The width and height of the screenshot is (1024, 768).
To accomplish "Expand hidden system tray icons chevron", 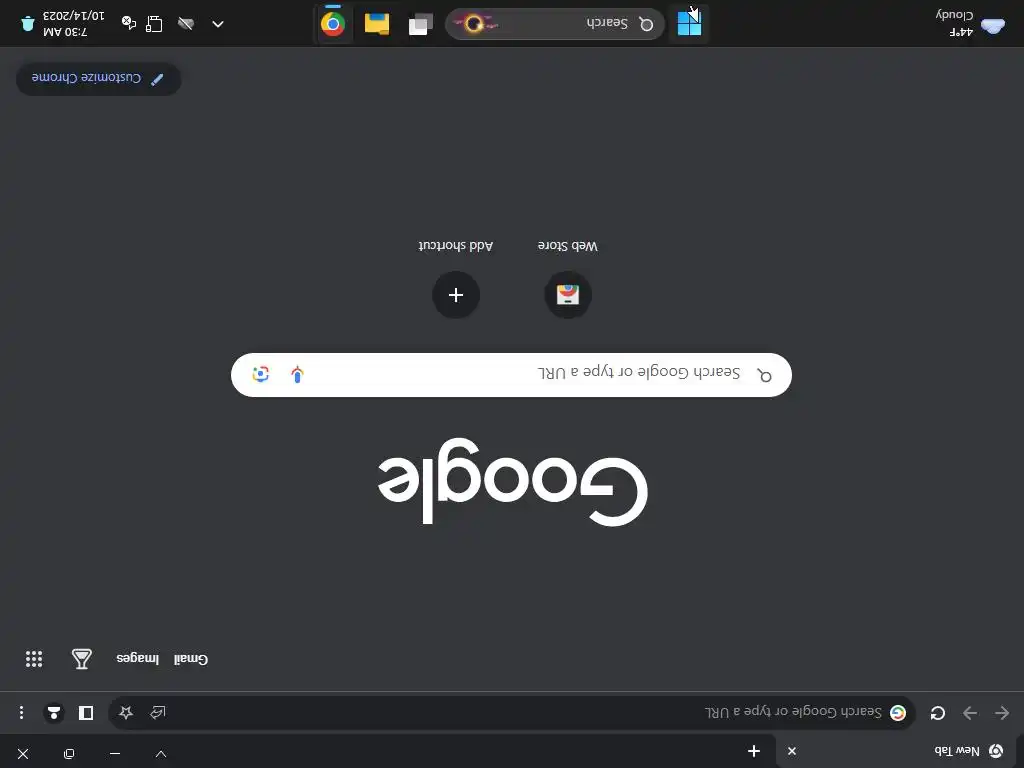I will pyautogui.click(x=218, y=24).
